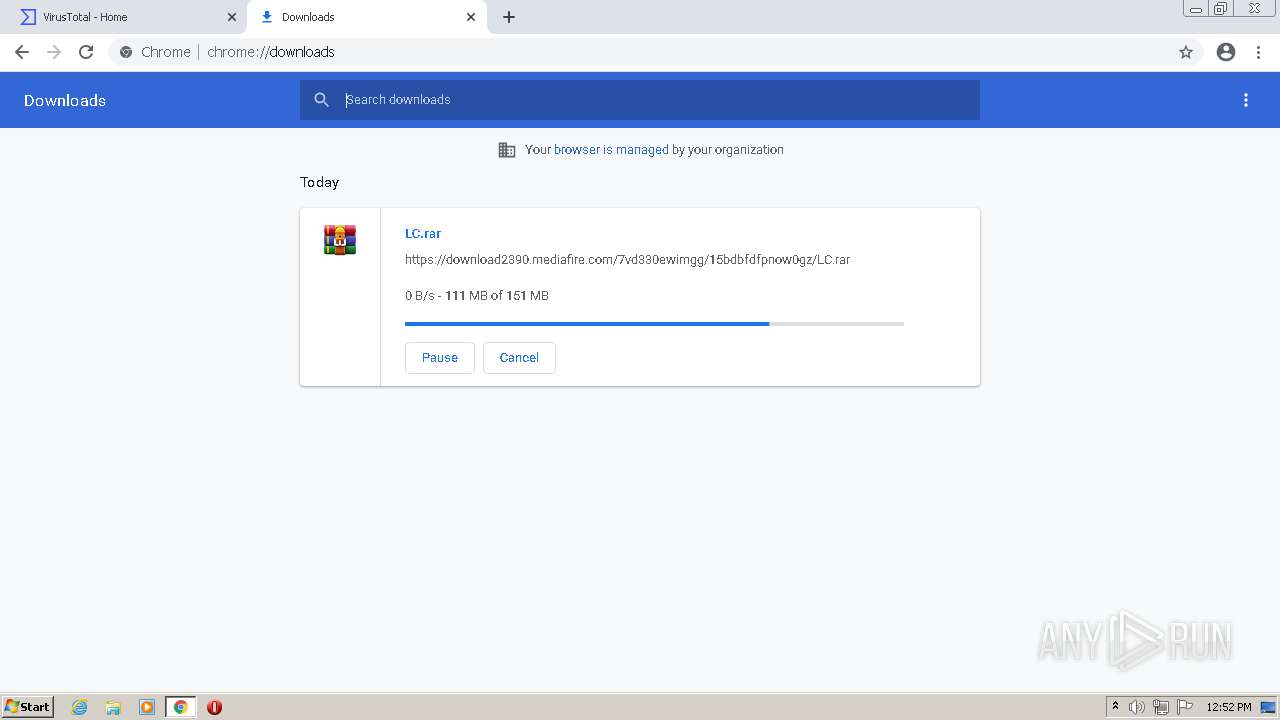Open the Downloads page more actions menu
Image resolution: width=1280 pixels, height=720 pixels.
click(1246, 100)
